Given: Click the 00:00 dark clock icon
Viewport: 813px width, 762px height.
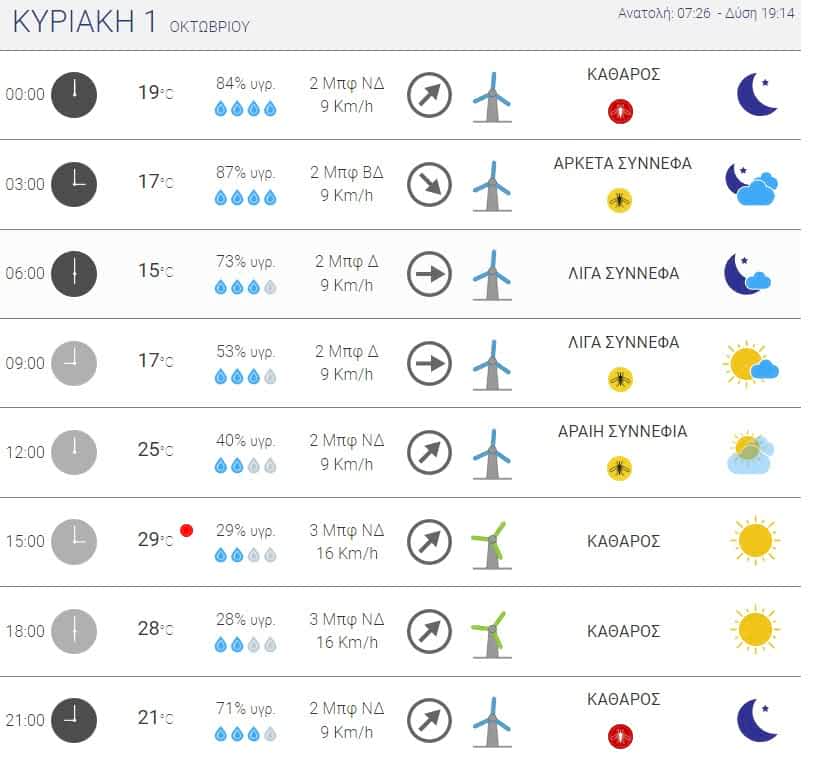Looking at the screenshot, I should click(x=74, y=95).
